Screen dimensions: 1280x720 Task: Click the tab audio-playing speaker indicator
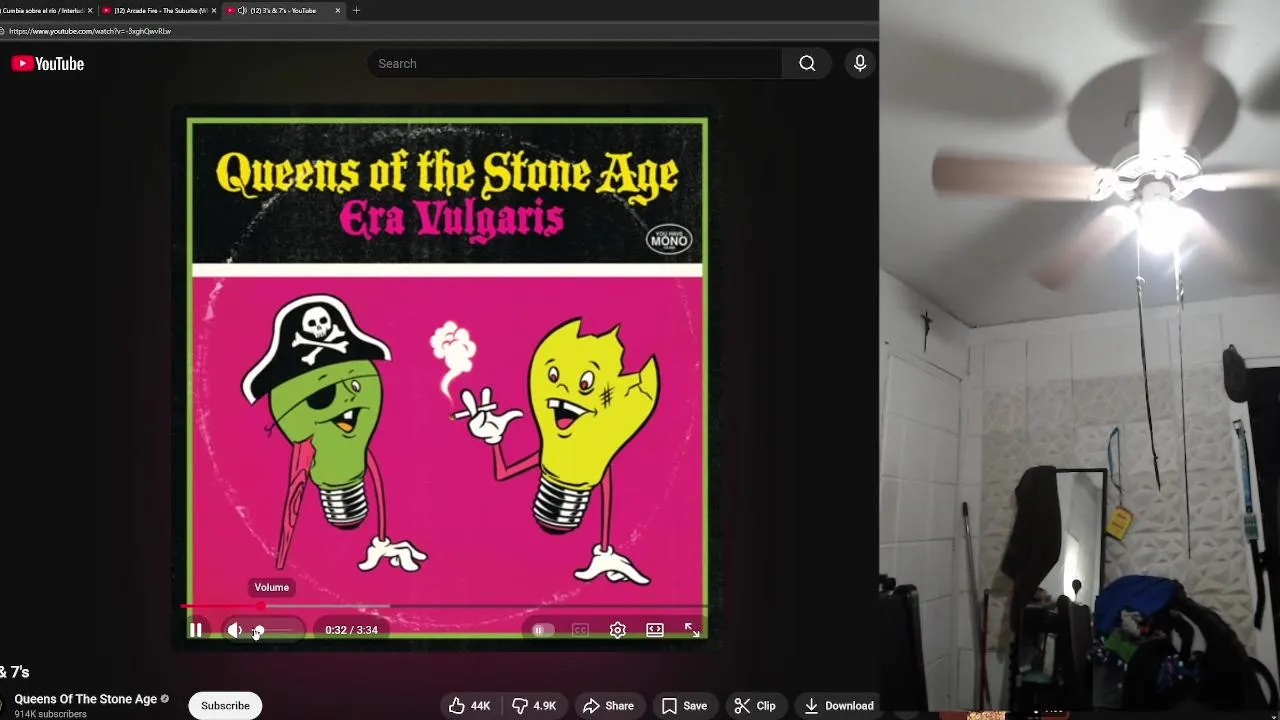(243, 10)
